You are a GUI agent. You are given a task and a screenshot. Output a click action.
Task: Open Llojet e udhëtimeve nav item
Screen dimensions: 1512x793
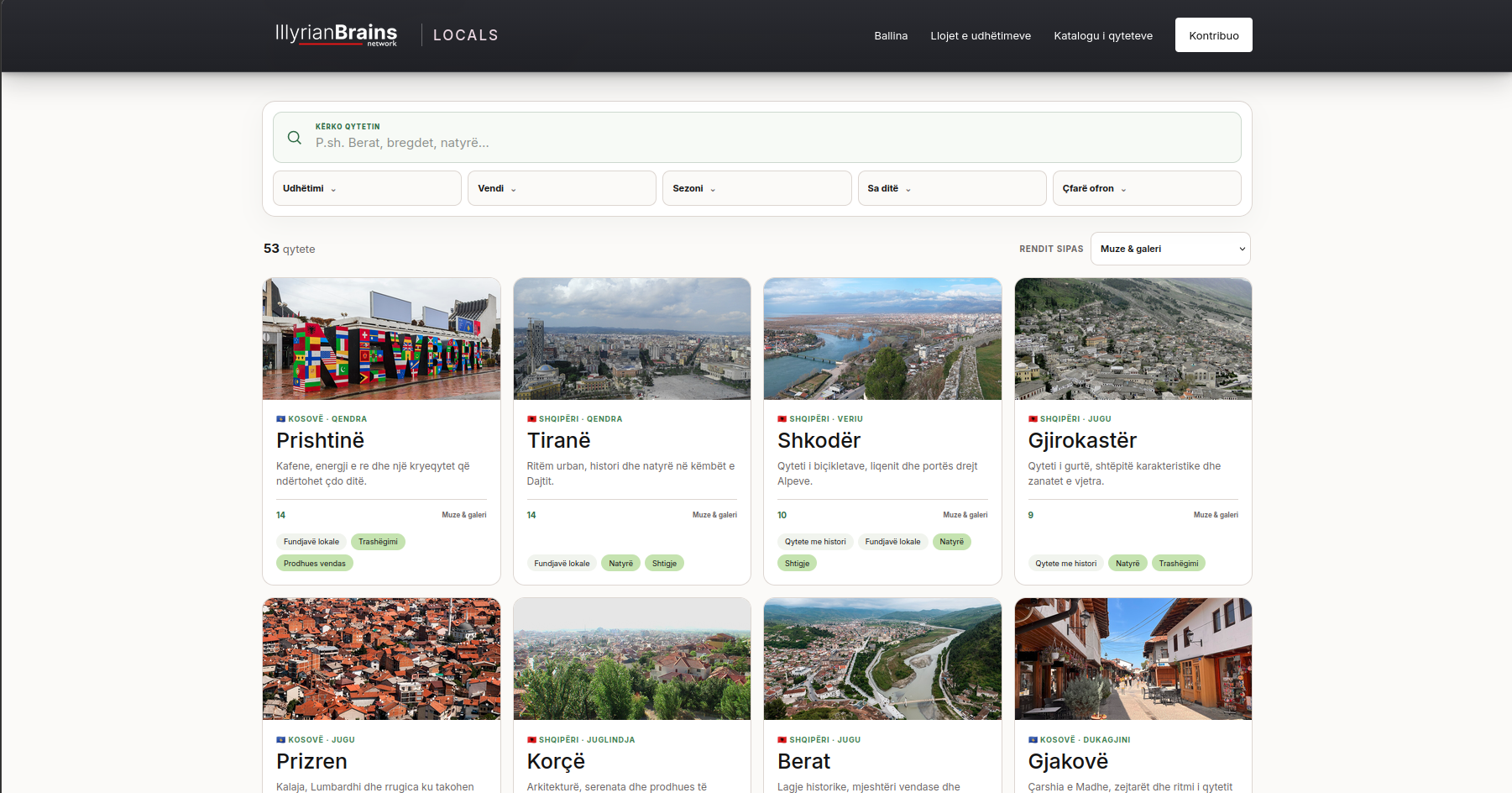[981, 35]
